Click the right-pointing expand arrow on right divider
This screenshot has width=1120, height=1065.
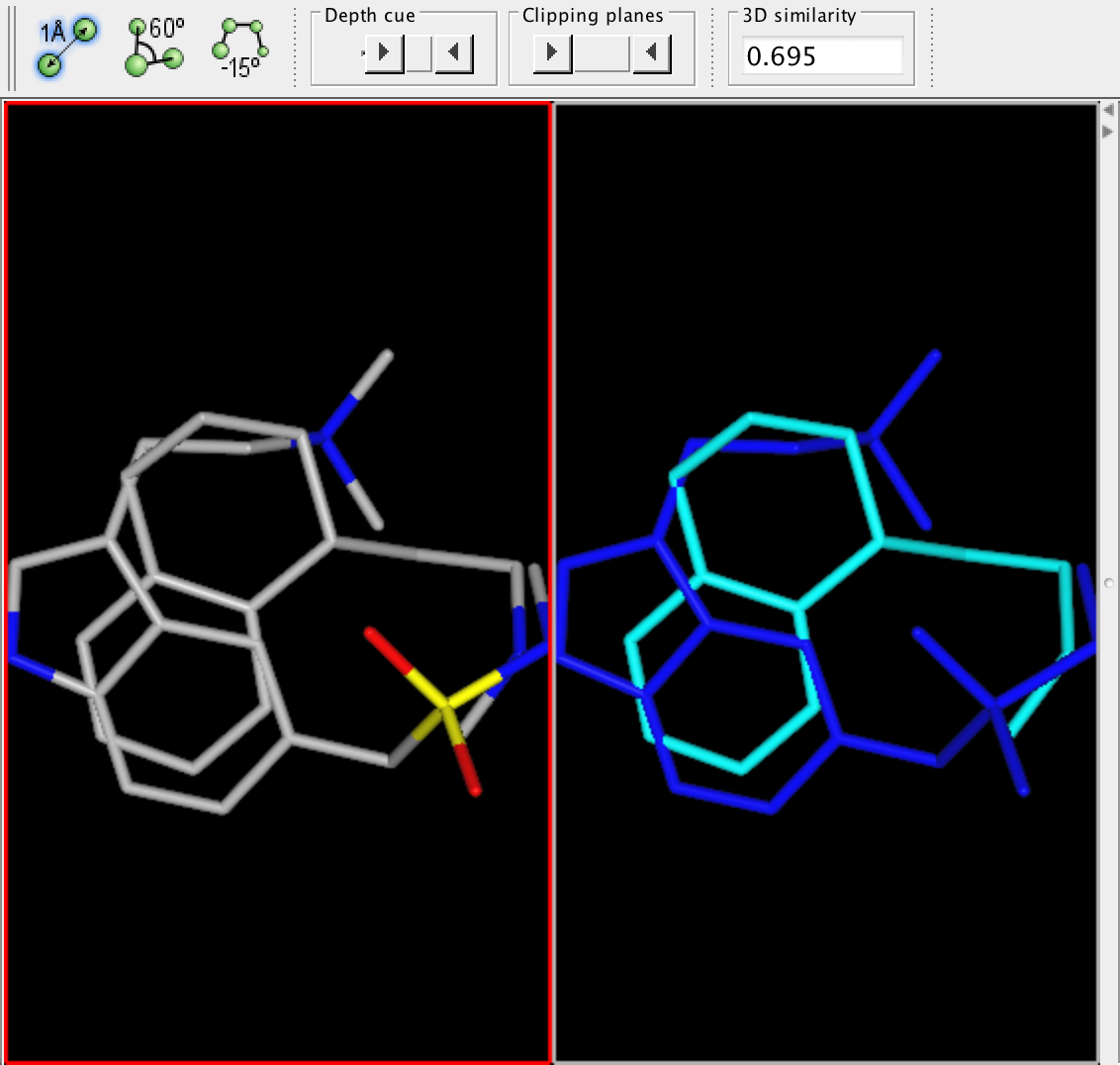(x=1108, y=132)
